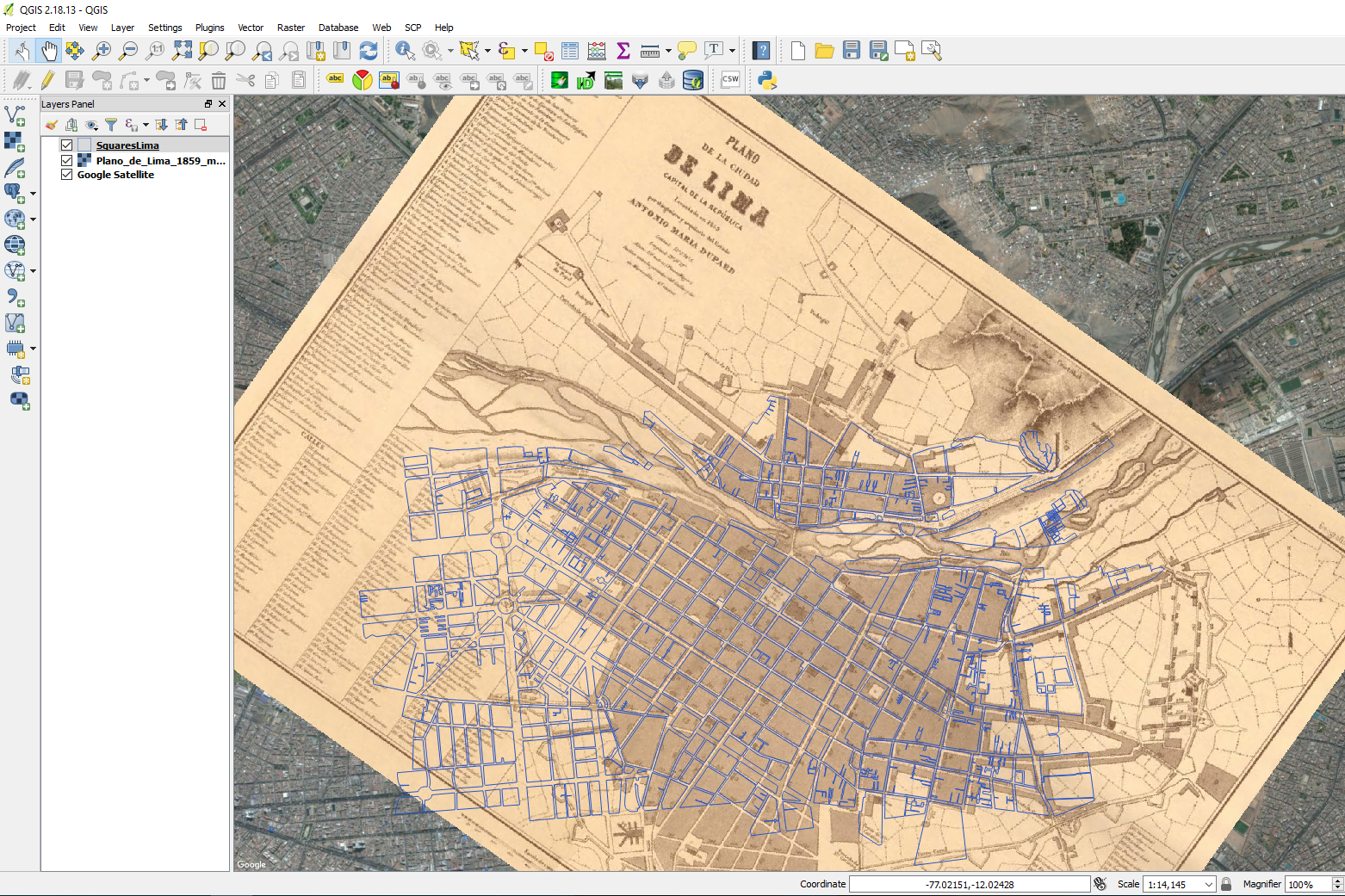Open the Vector menu
Viewport: 1345px width, 896px height.
pos(251,28)
